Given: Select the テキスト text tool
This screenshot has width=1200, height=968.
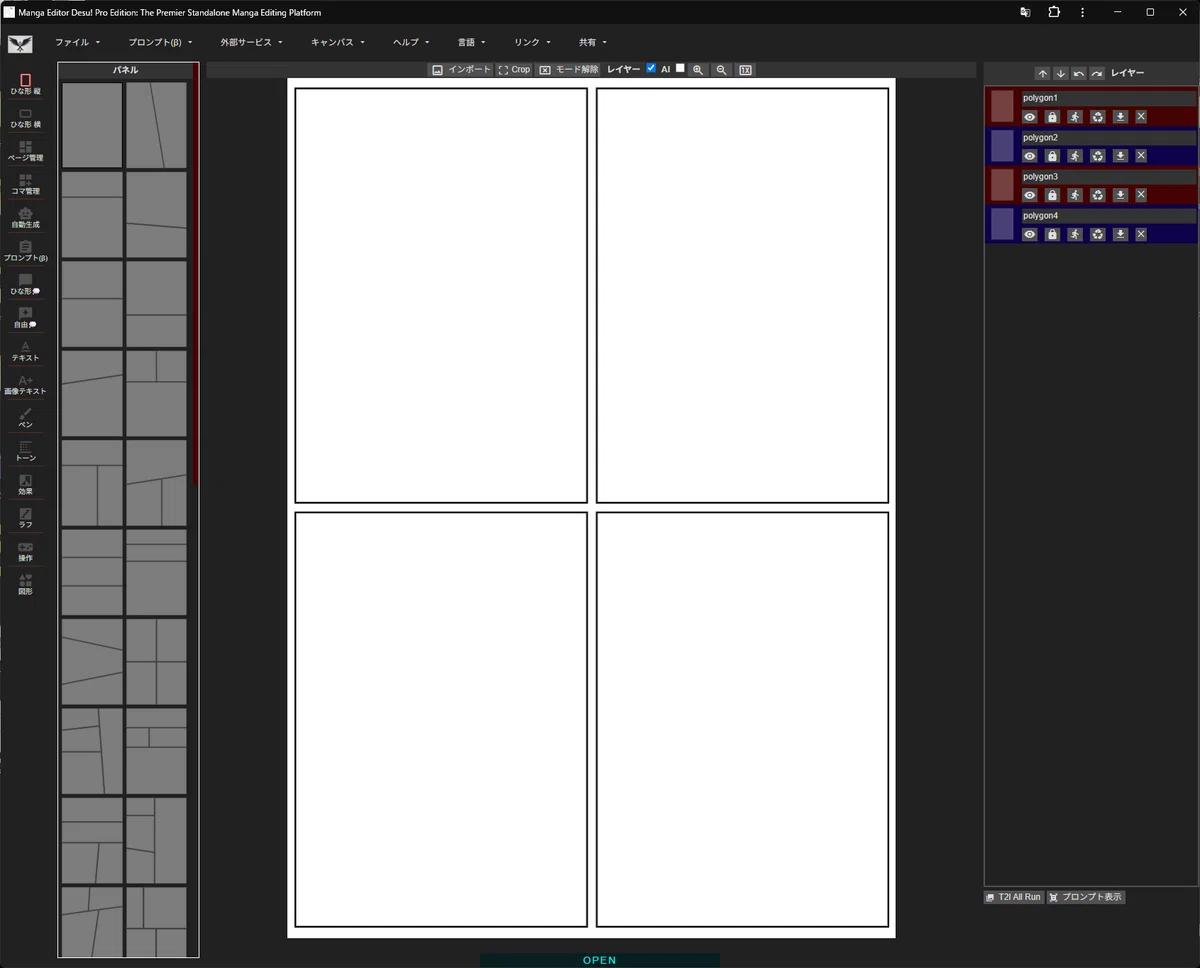Looking at the screenshot, I should tap(25, 351).
